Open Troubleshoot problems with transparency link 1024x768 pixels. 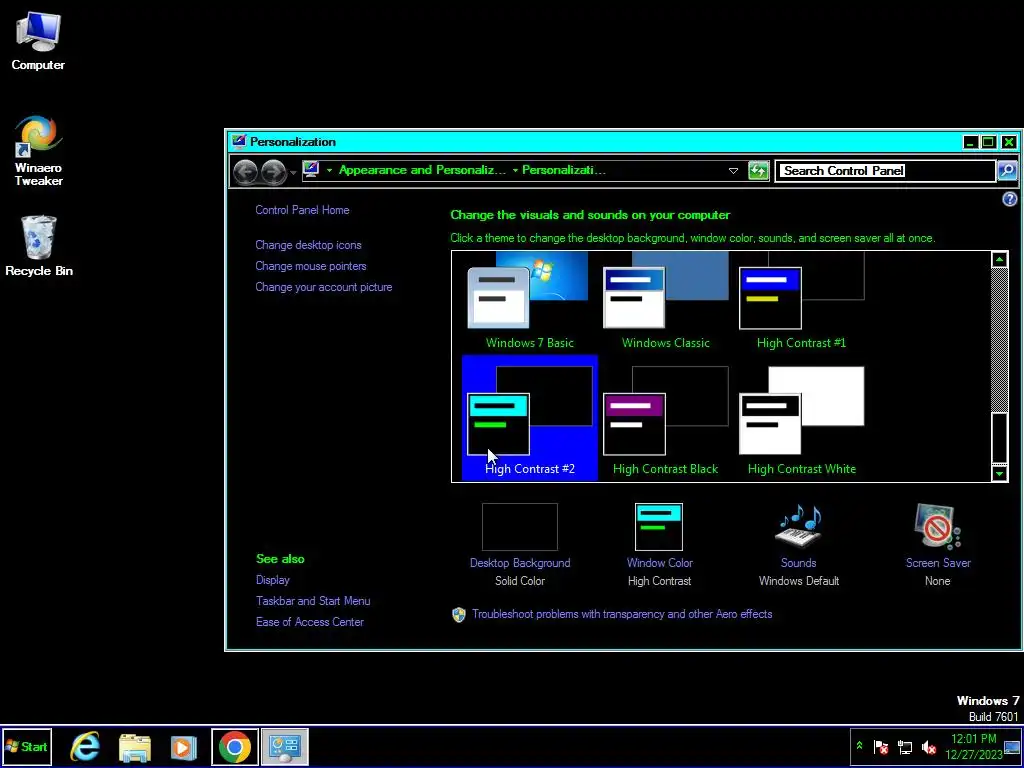tap(622, 614)
